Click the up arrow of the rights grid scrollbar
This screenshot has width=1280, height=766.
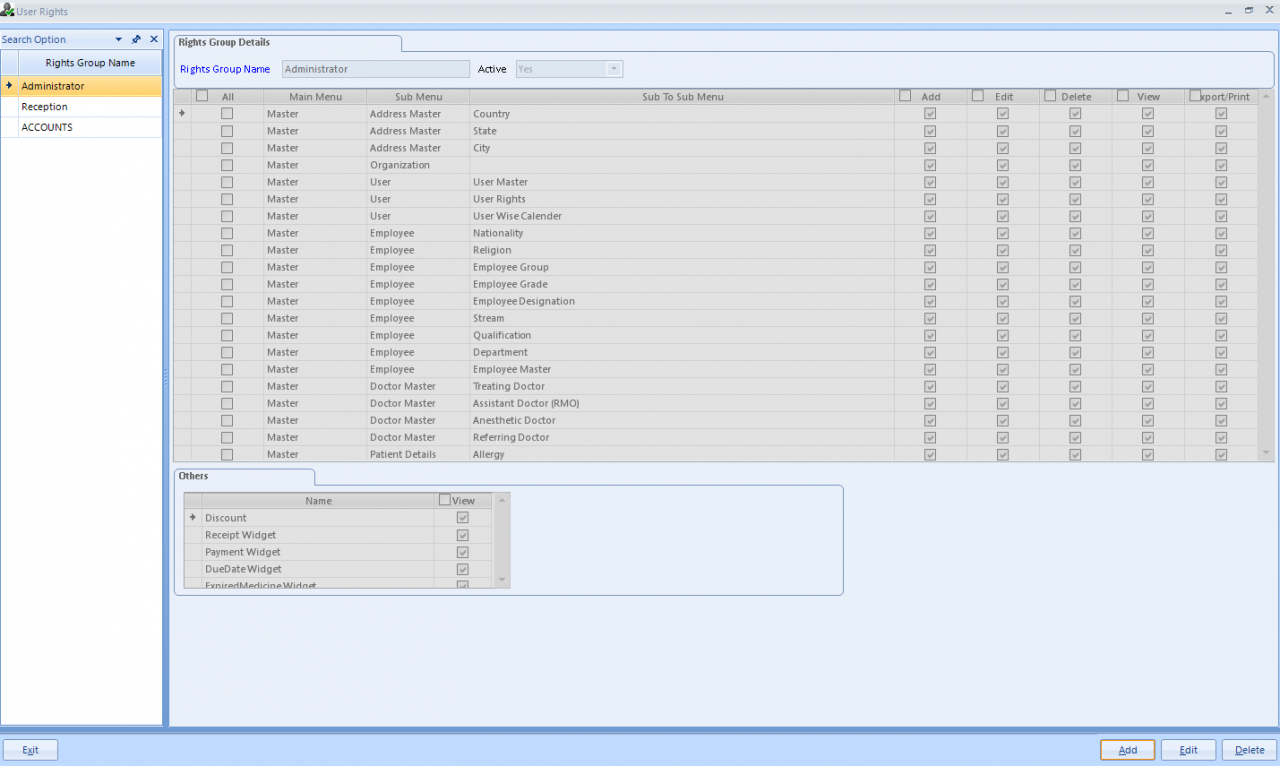click(x=1264, y=96)
